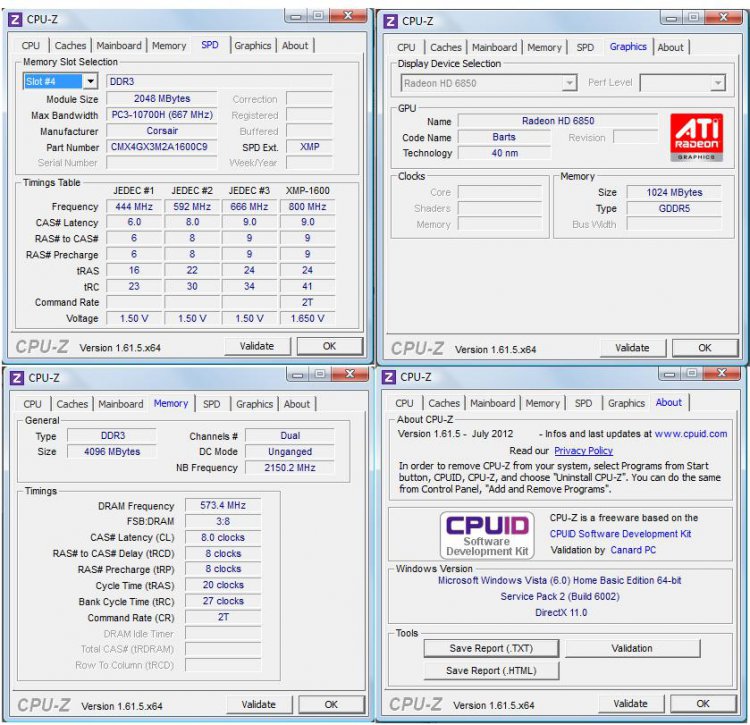The width and height of the screenshot is (750, 725).
Task: Open Caches tab in the Memory window
Action: [72, 404]
